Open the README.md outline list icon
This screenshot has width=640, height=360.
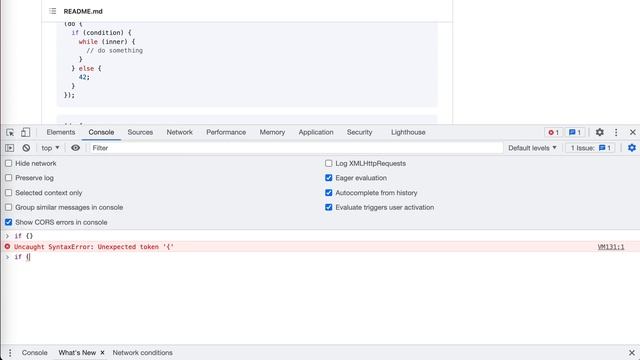point(53,11)
